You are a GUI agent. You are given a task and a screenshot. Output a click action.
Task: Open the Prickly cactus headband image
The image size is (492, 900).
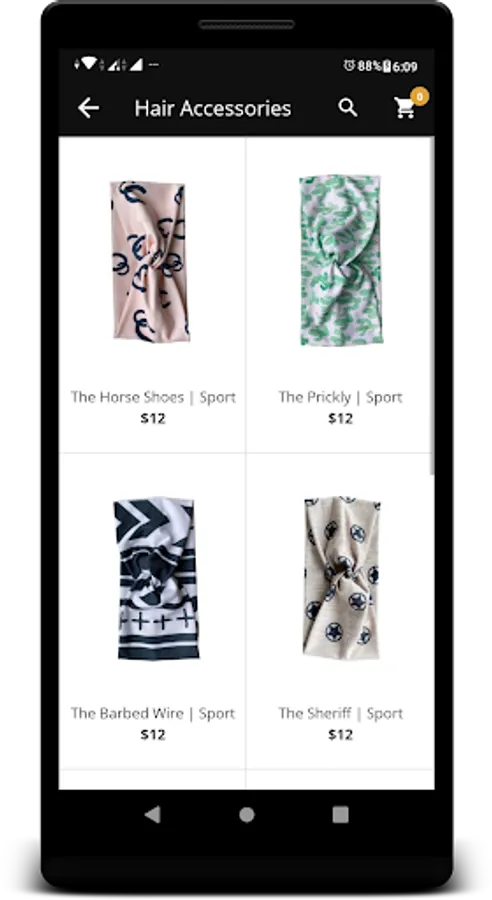[x=340, y=260]
